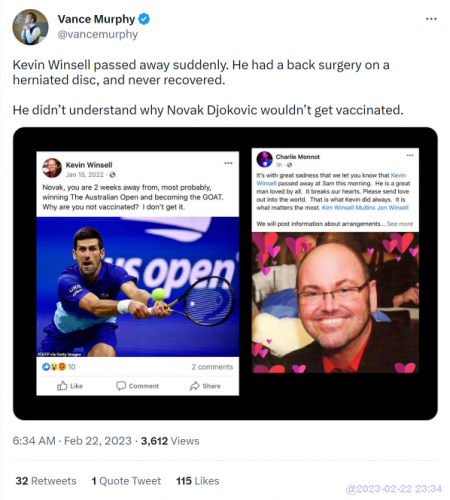View the 115 Likes list
This screenshot has width=450, height=500.
198,481
